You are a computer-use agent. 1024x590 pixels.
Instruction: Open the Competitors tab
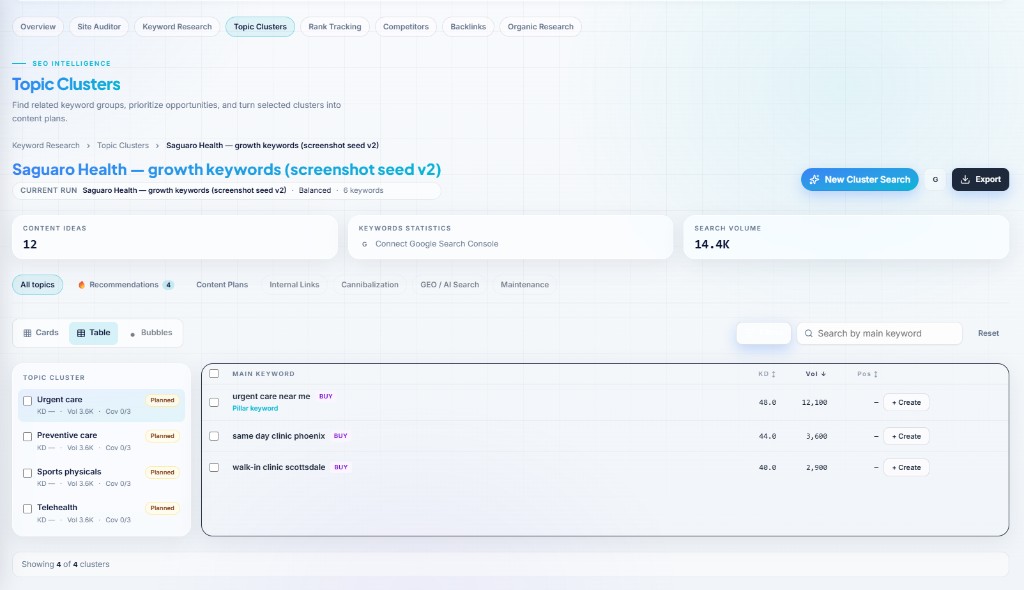click(x=406, y=27)
